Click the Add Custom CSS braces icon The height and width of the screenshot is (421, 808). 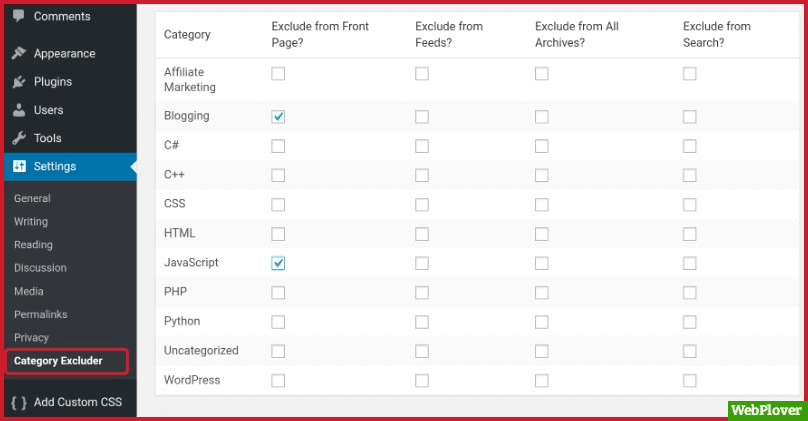19,402
